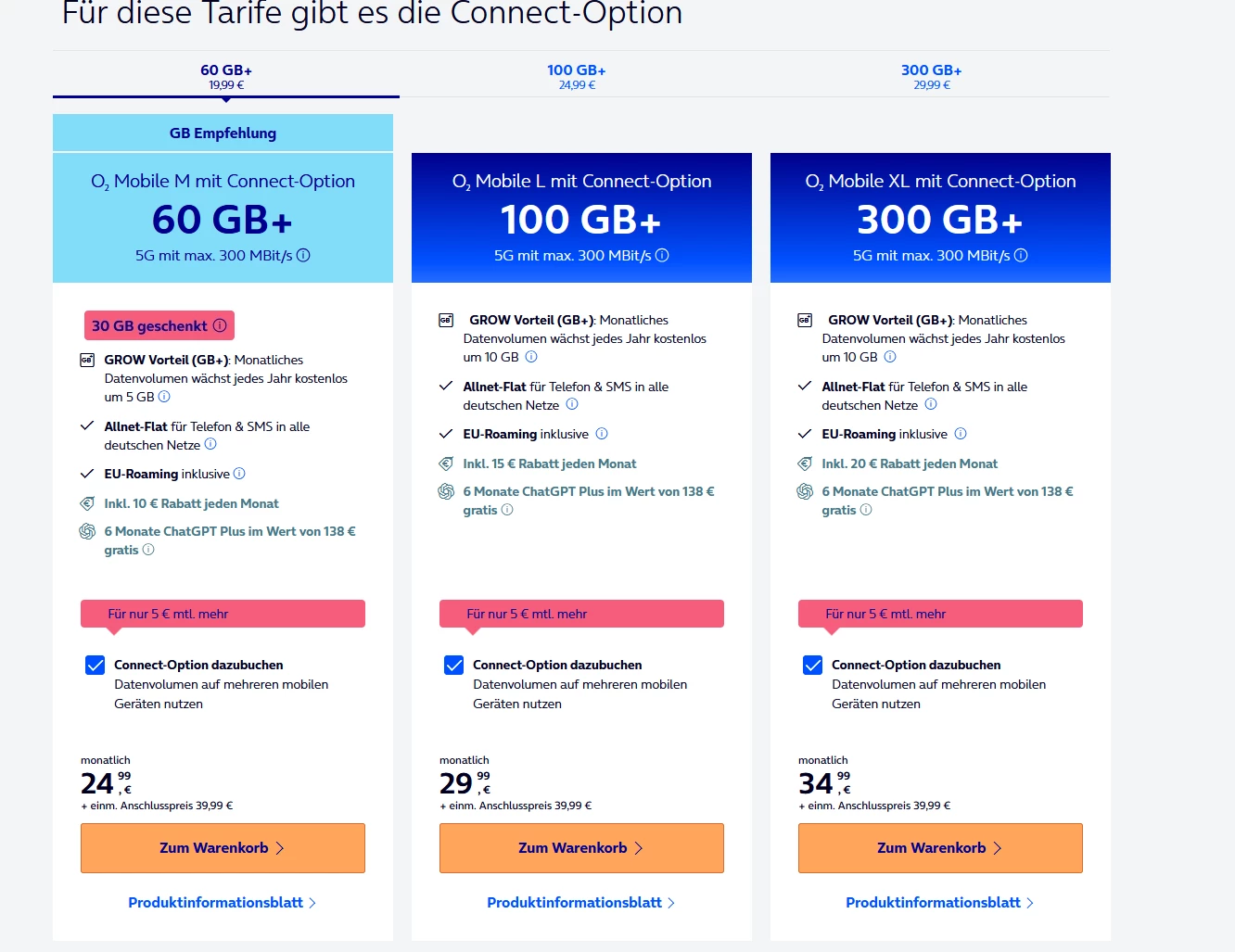
Task: Click Zum Warenkorb for the 29,99 € tariff
Action: [581, 848]
